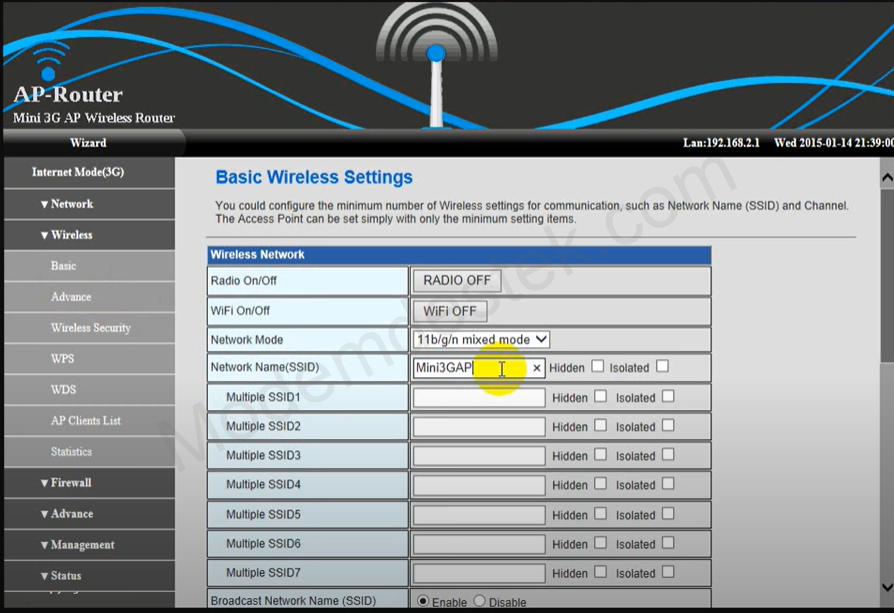Screen dimensions: 894x613
Task: Check Hidden for Network Name(SSID)
Action: (598, 367)
